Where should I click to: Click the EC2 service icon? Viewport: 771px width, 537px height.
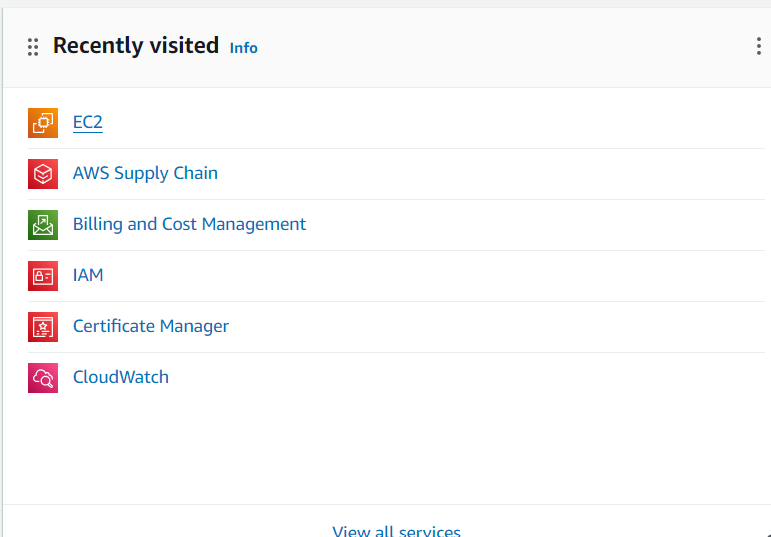(43, 123)
